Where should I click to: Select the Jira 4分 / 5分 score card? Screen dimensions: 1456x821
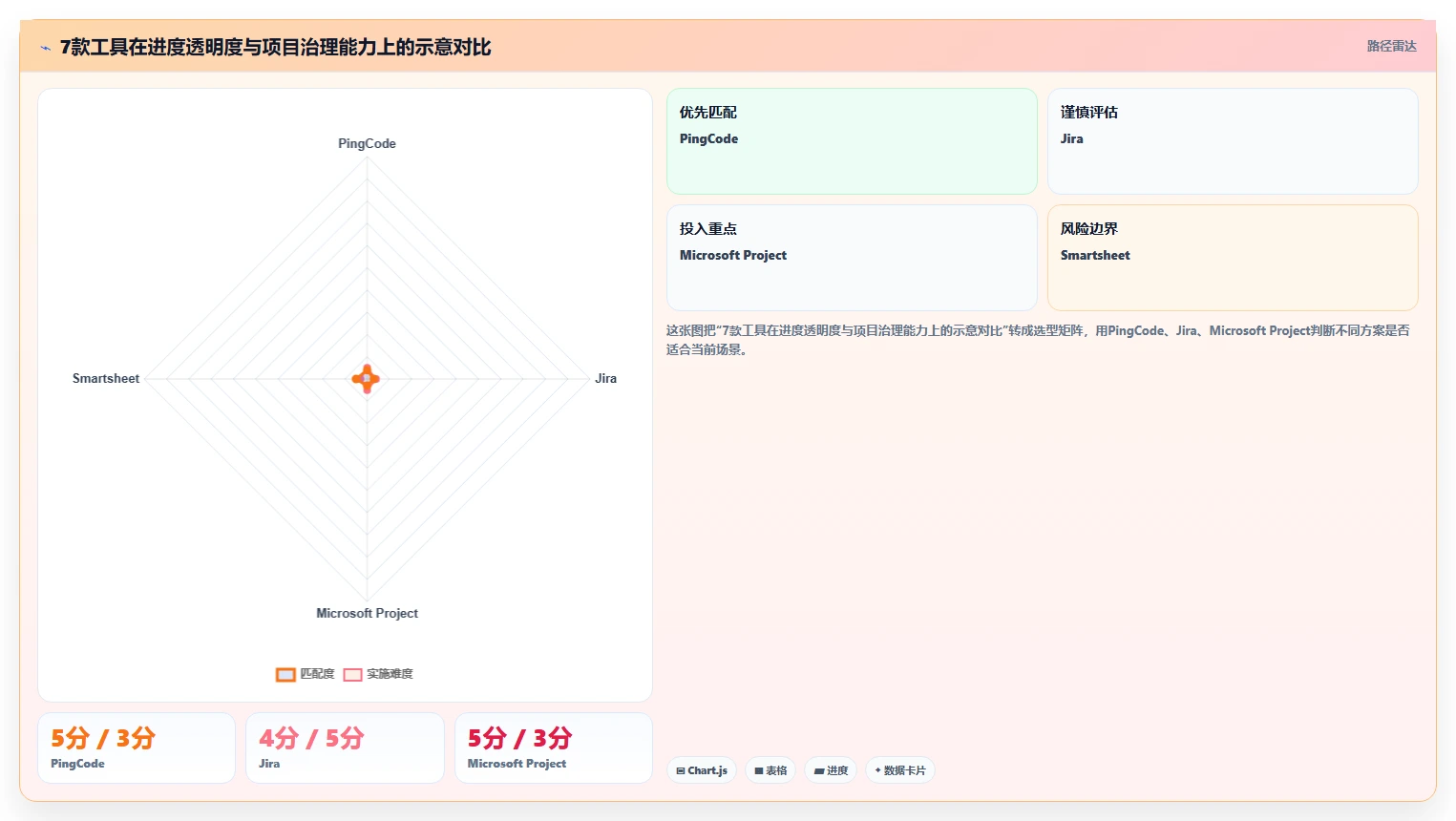click(x=345, y=747)
